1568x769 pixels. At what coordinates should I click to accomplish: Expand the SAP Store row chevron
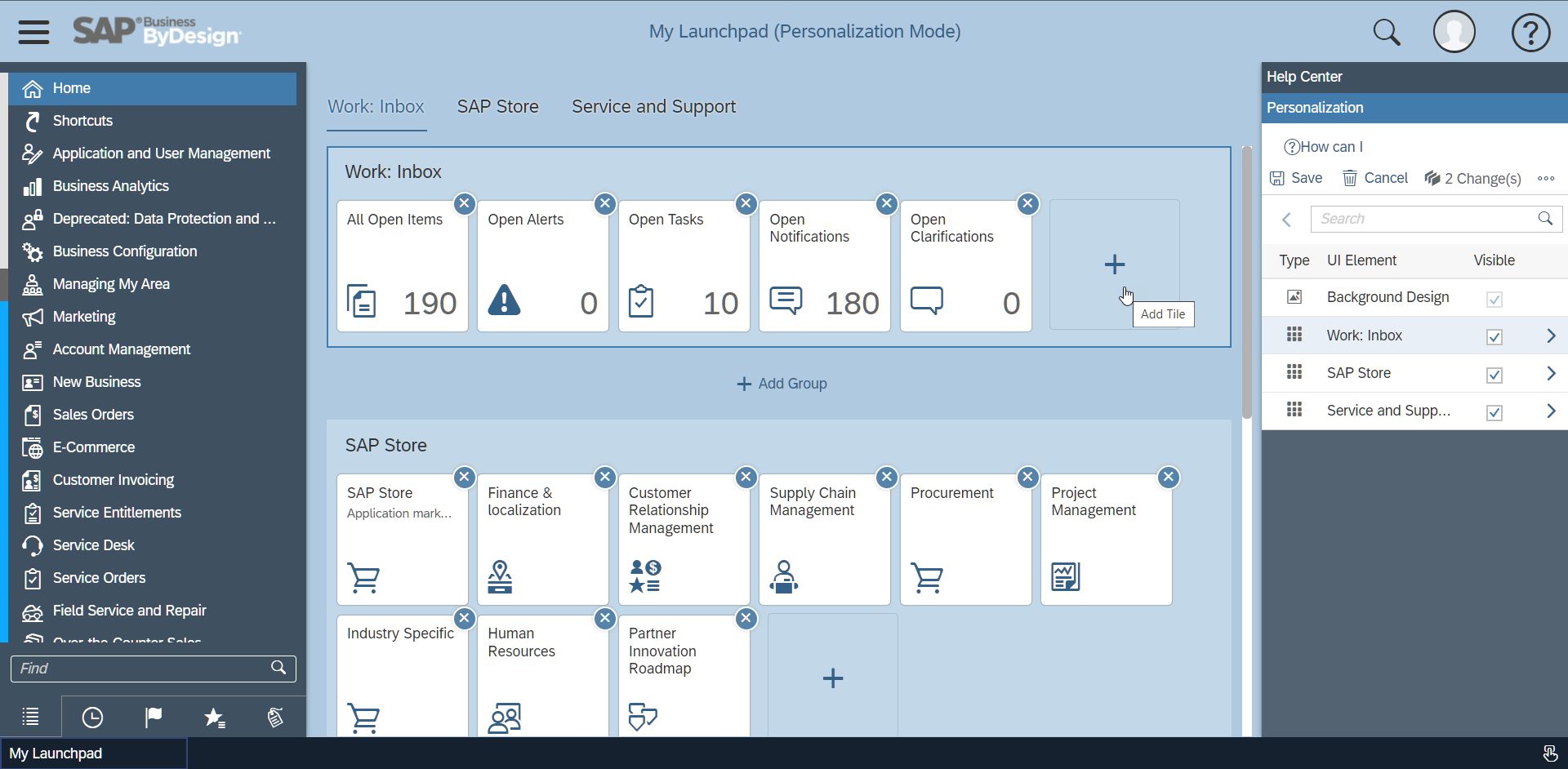1550,373
